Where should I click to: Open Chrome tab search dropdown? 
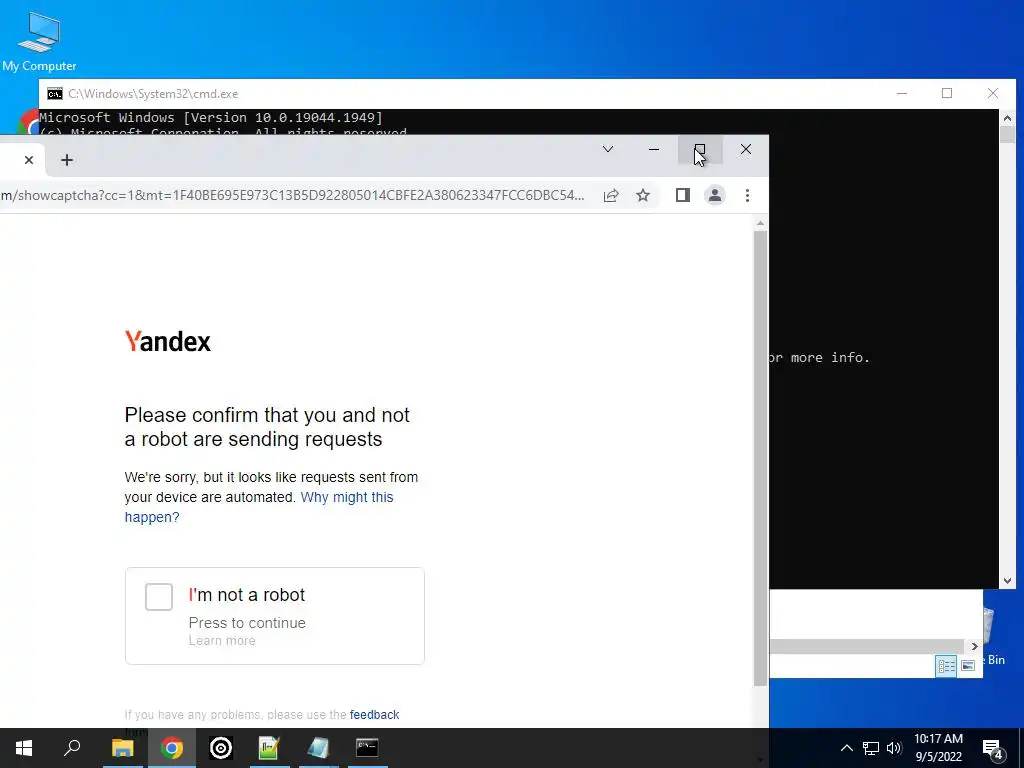coord(607,149)
